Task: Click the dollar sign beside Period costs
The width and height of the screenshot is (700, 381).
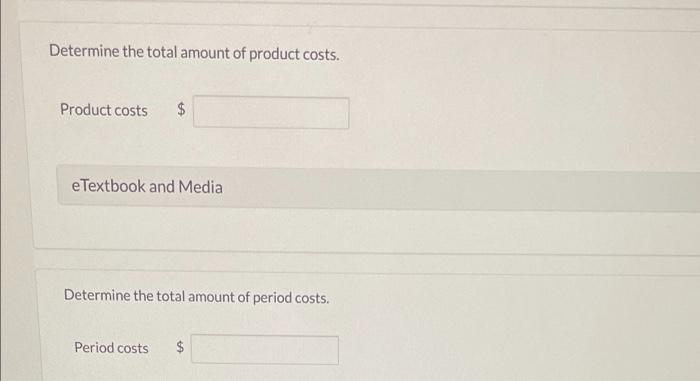Action: click(179, 347)
